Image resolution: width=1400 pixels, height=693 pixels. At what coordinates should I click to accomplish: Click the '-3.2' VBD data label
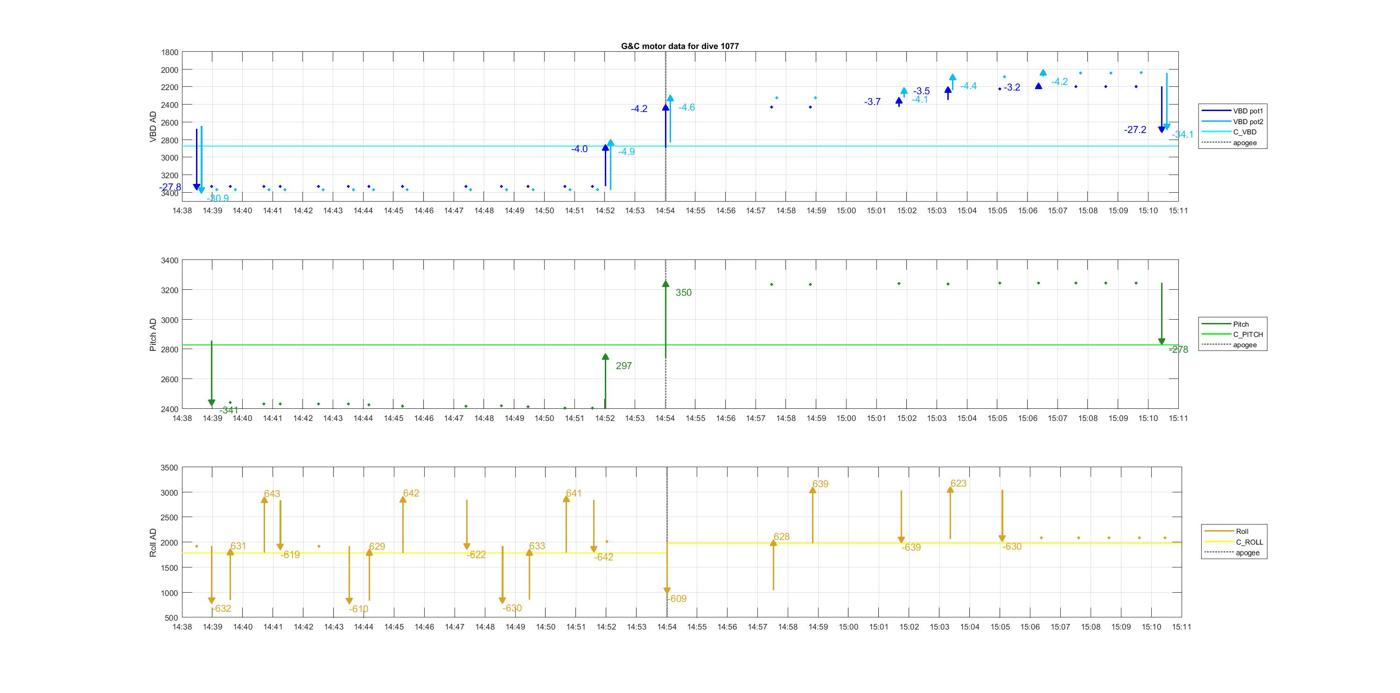pos(1012,87)
